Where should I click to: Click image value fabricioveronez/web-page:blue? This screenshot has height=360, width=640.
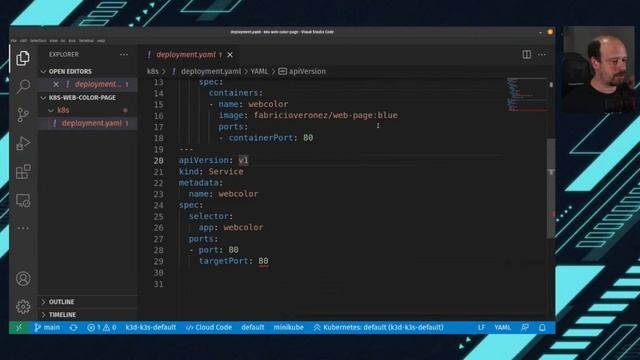325,116
